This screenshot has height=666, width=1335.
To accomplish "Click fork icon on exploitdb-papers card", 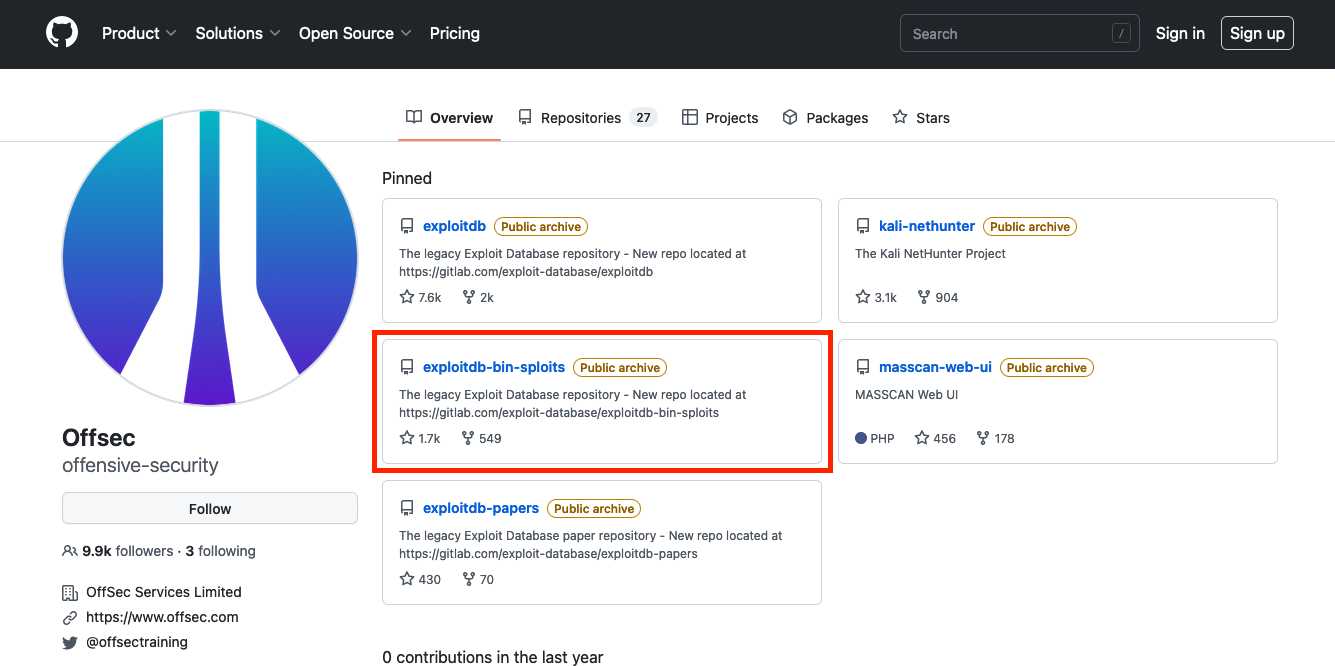I will (468, 579).
